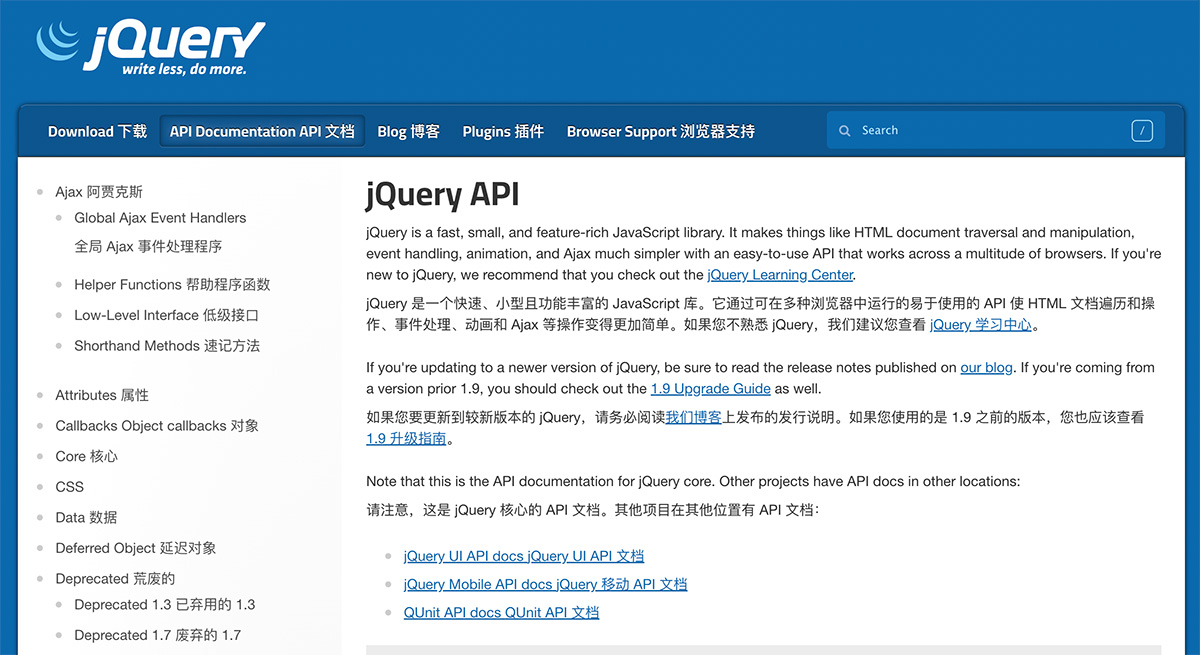Open jQuery UI API docs link
Screen dimensions: 1200x655
pos(524,556)
